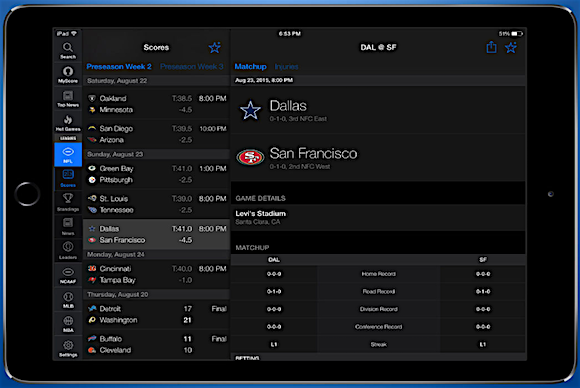
Task: Tap battery indicator in status bar
Action: [x=517, y=34]
